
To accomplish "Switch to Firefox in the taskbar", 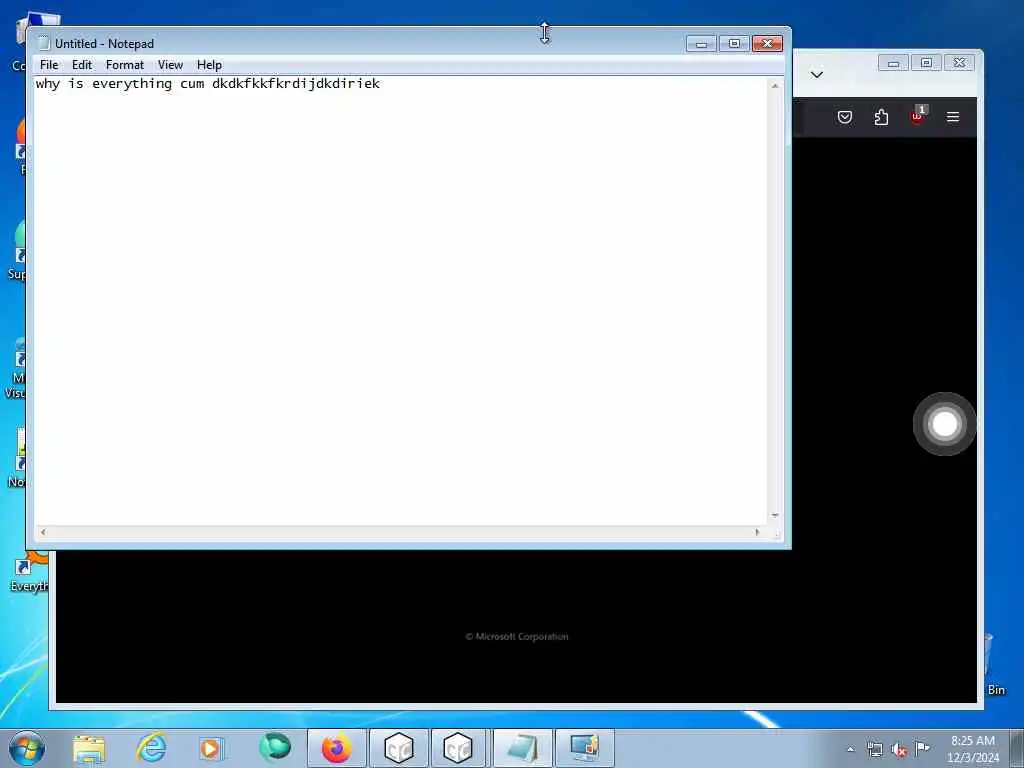I will coord(336,748).
